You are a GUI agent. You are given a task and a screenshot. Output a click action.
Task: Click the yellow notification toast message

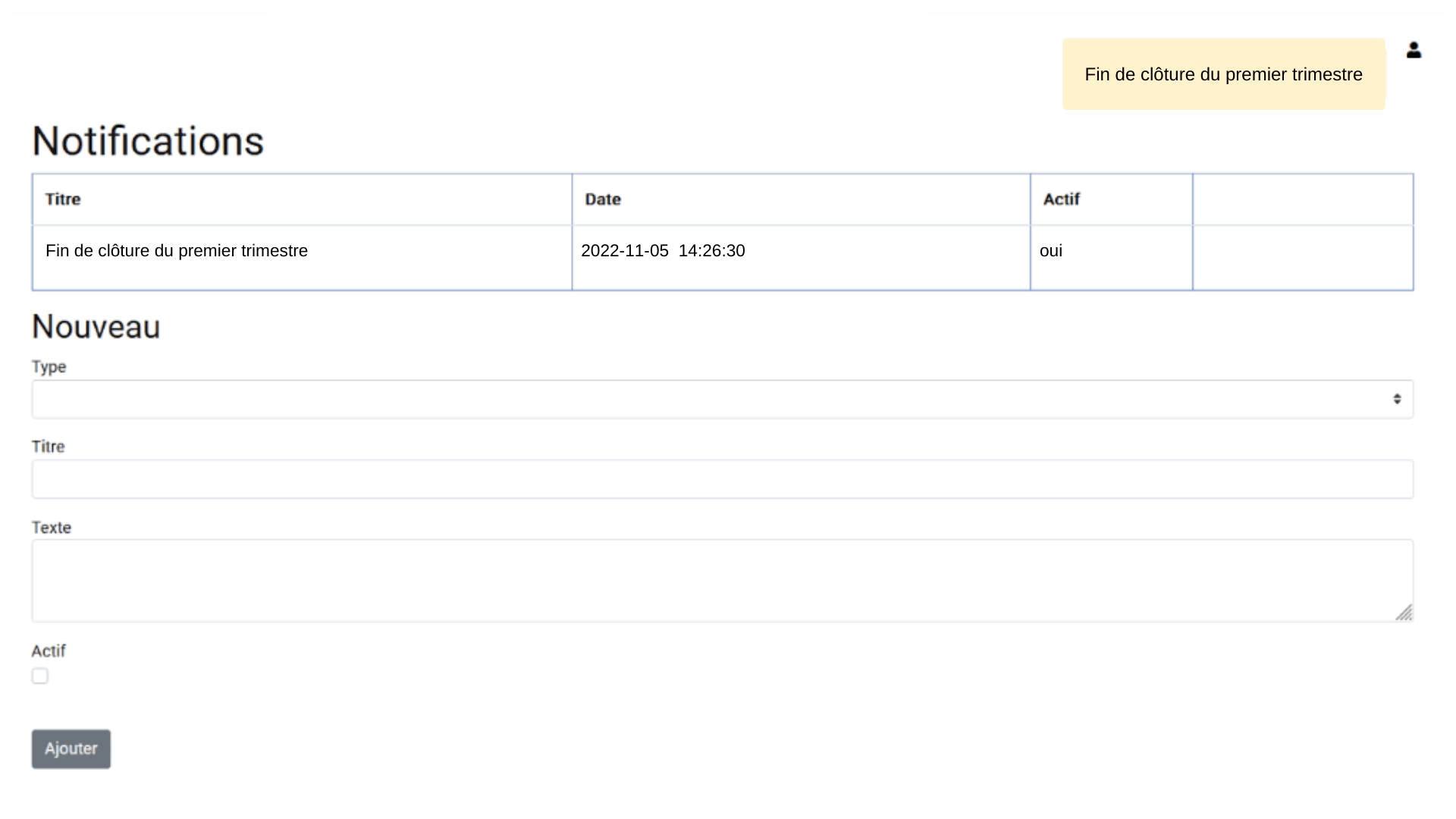tap(1223, 74)
